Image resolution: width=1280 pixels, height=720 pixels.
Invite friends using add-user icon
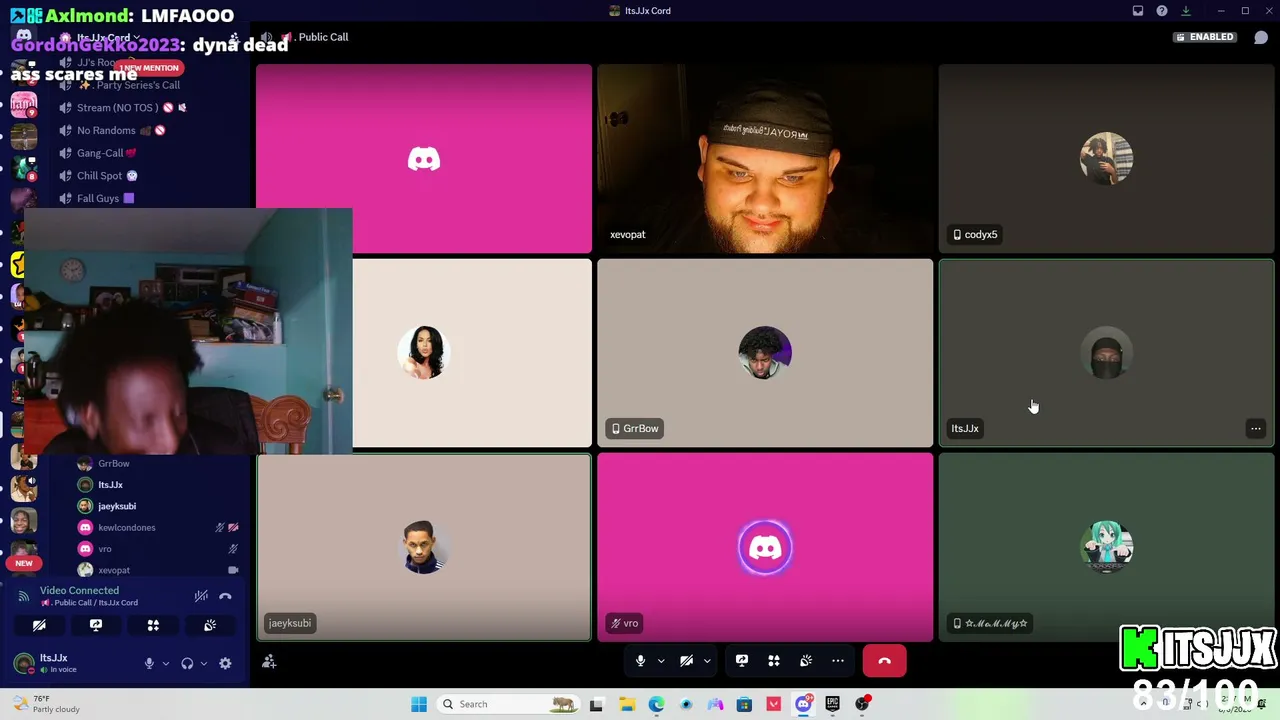tap(269, 661)
